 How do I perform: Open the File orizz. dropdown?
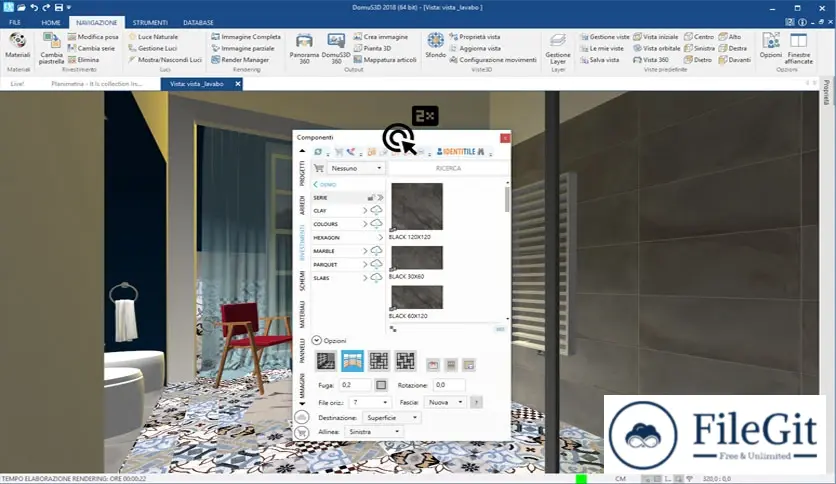click(369, 402)
